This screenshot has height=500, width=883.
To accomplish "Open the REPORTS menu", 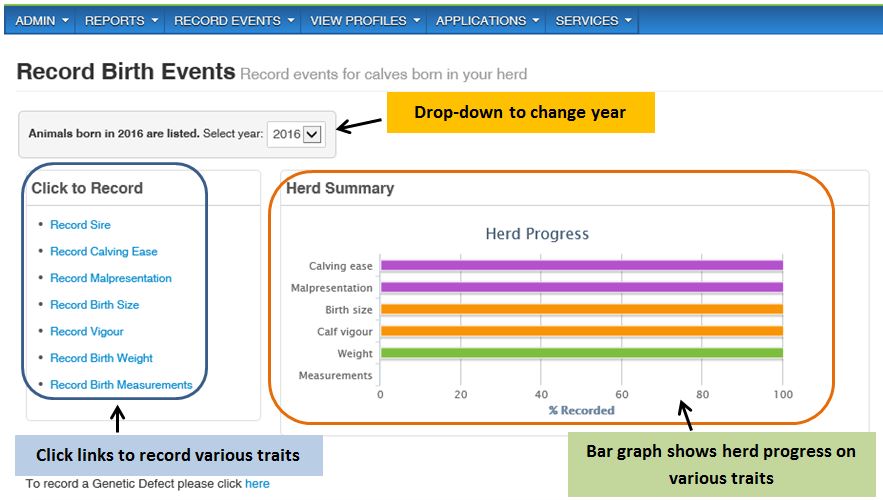I will (x=121, y=21).
